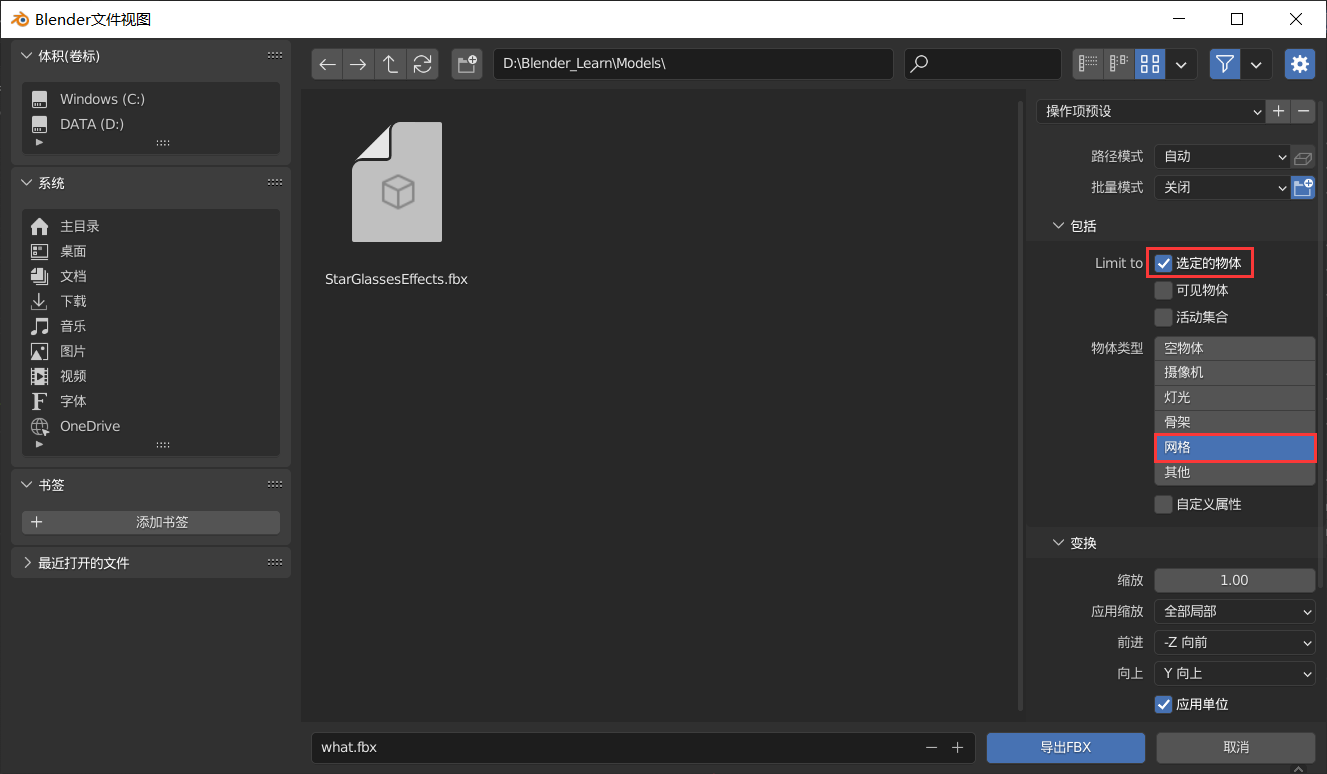This screenshot has height=774, width=1327.
Task: Refresh the file list
Action: pos(423,64)
